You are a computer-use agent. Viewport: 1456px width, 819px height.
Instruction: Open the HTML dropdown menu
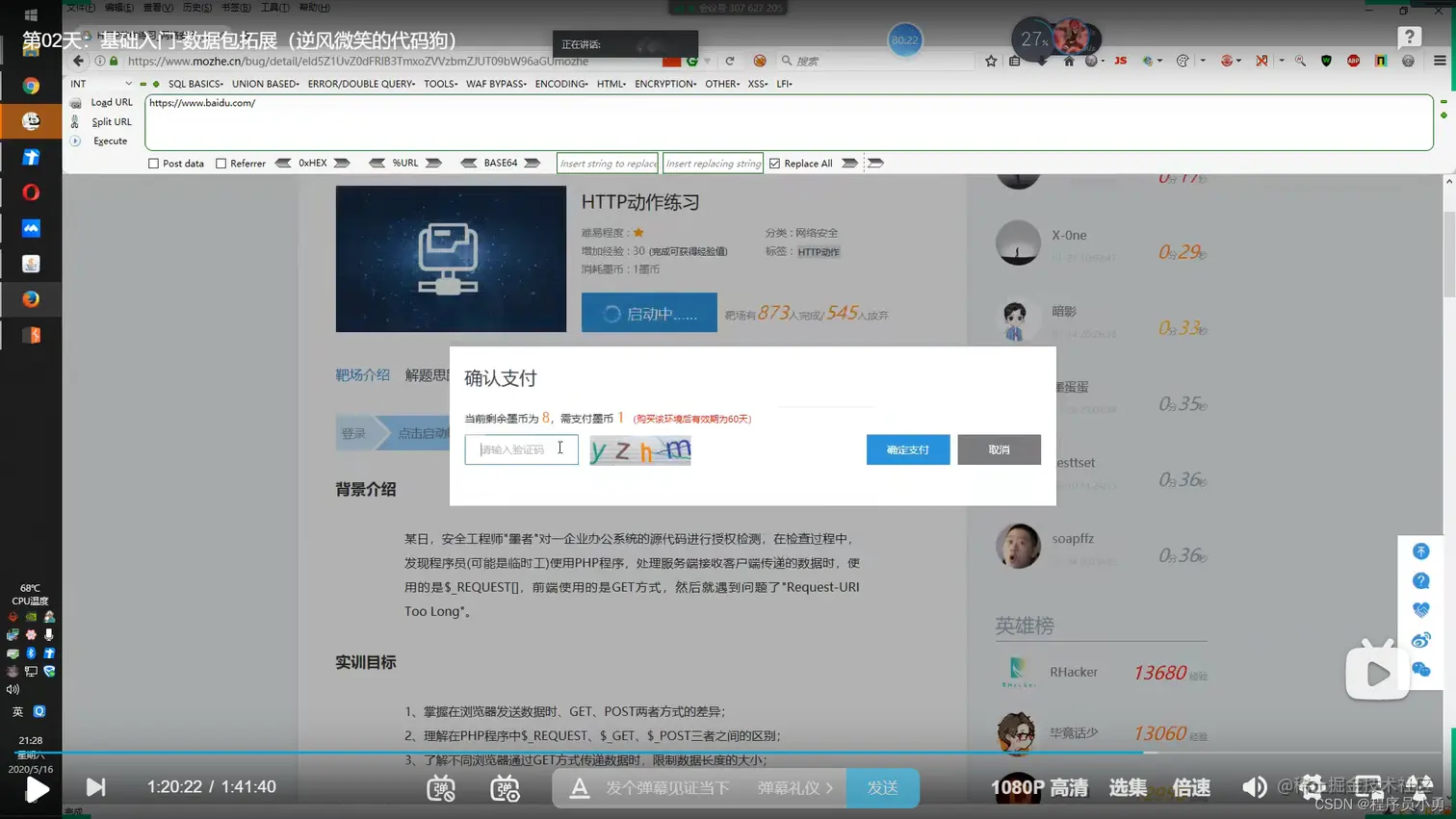pos(611,84)
